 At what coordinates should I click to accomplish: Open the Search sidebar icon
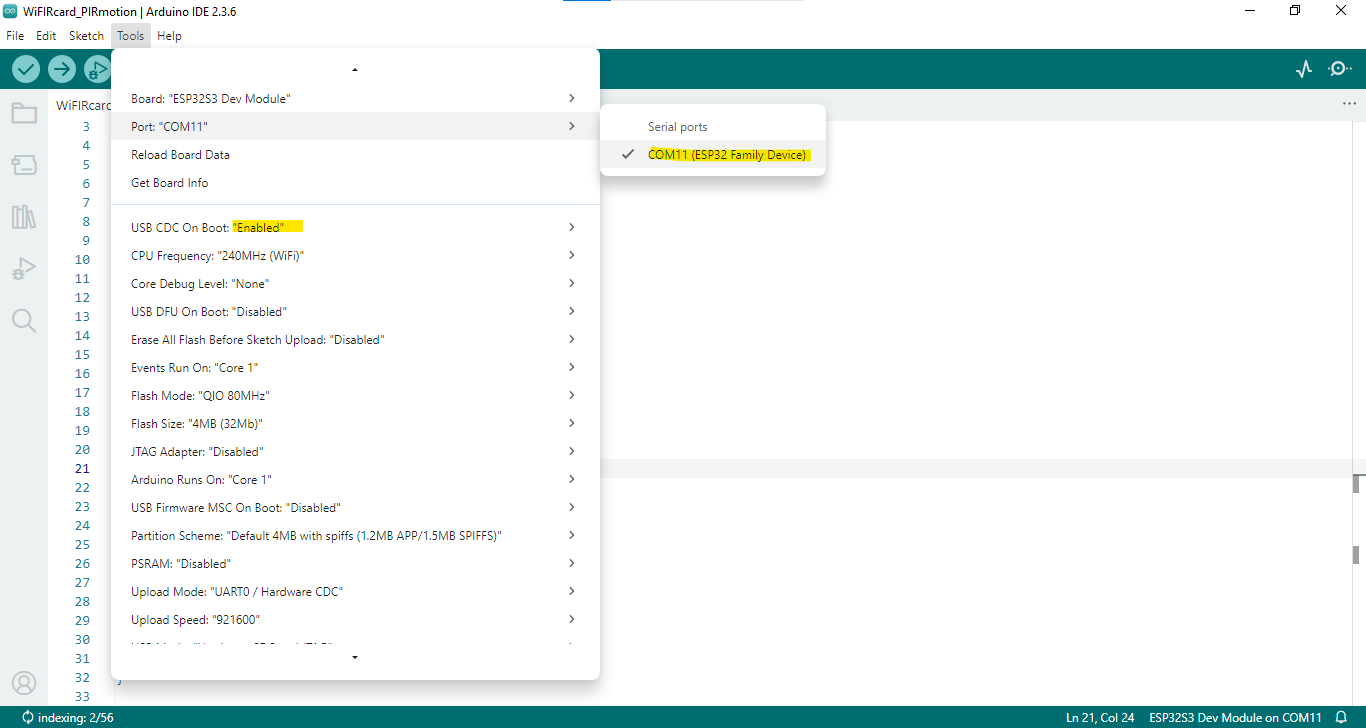point(24,321)
